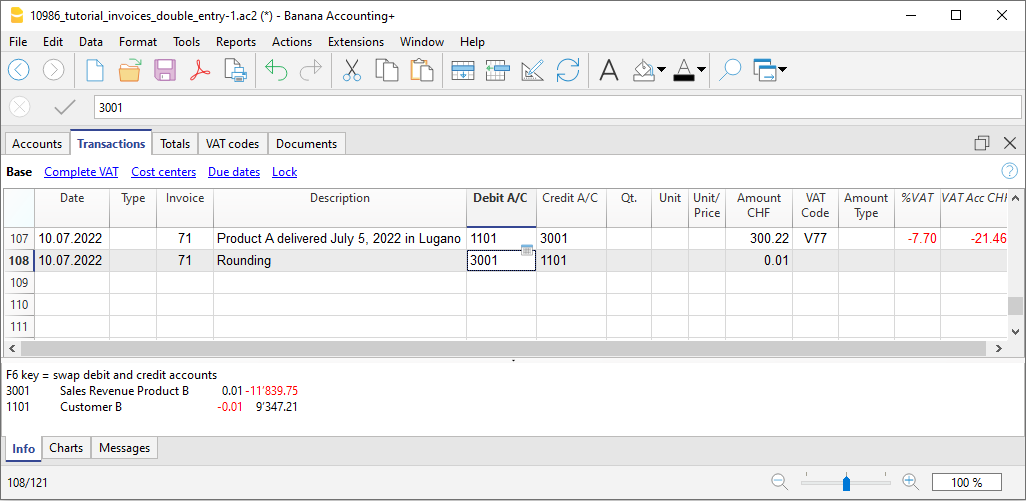Click the Undo arrow icon

(276, 70)
